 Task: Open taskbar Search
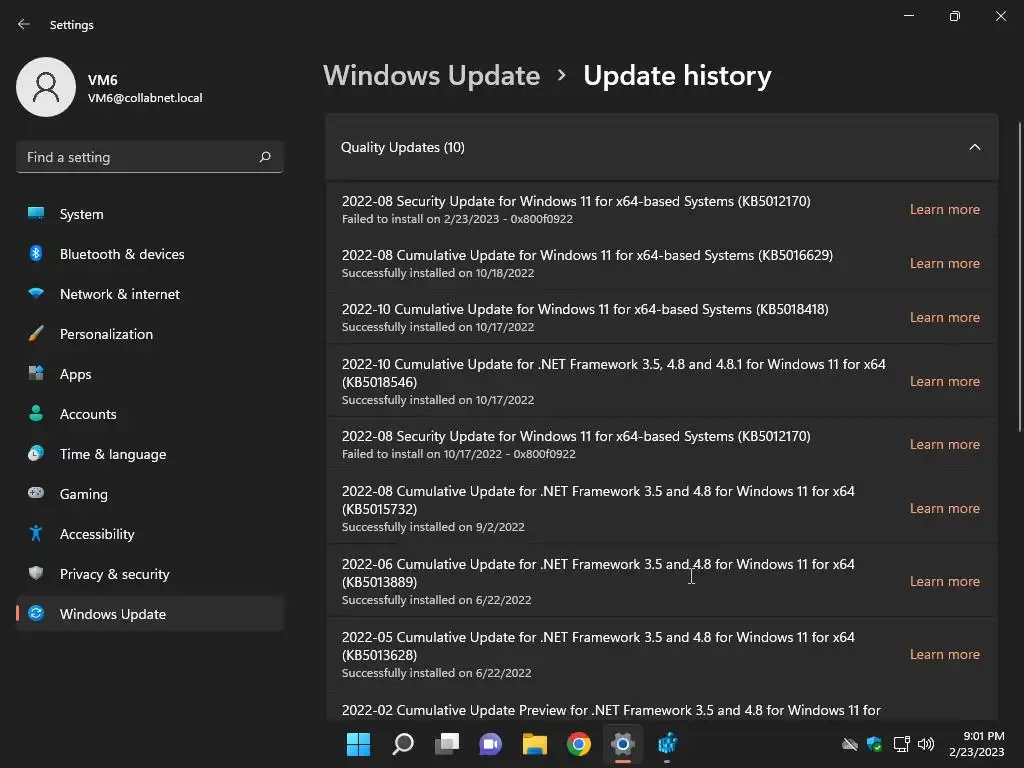click(402, 744)
